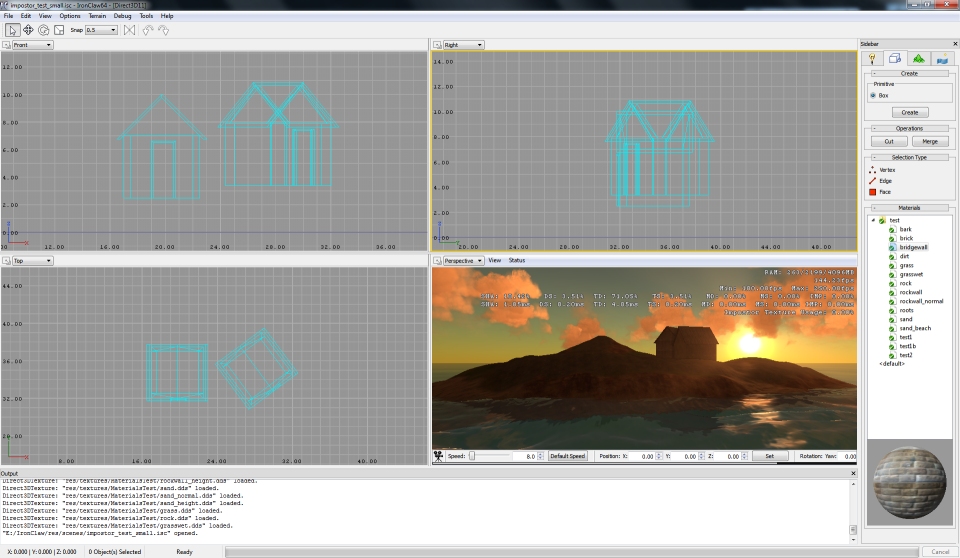Adjust the camera Speed slider
Image resolution: width=960 pixels, height=558 pixels.
pyautogui.click(x=472, y=456)
